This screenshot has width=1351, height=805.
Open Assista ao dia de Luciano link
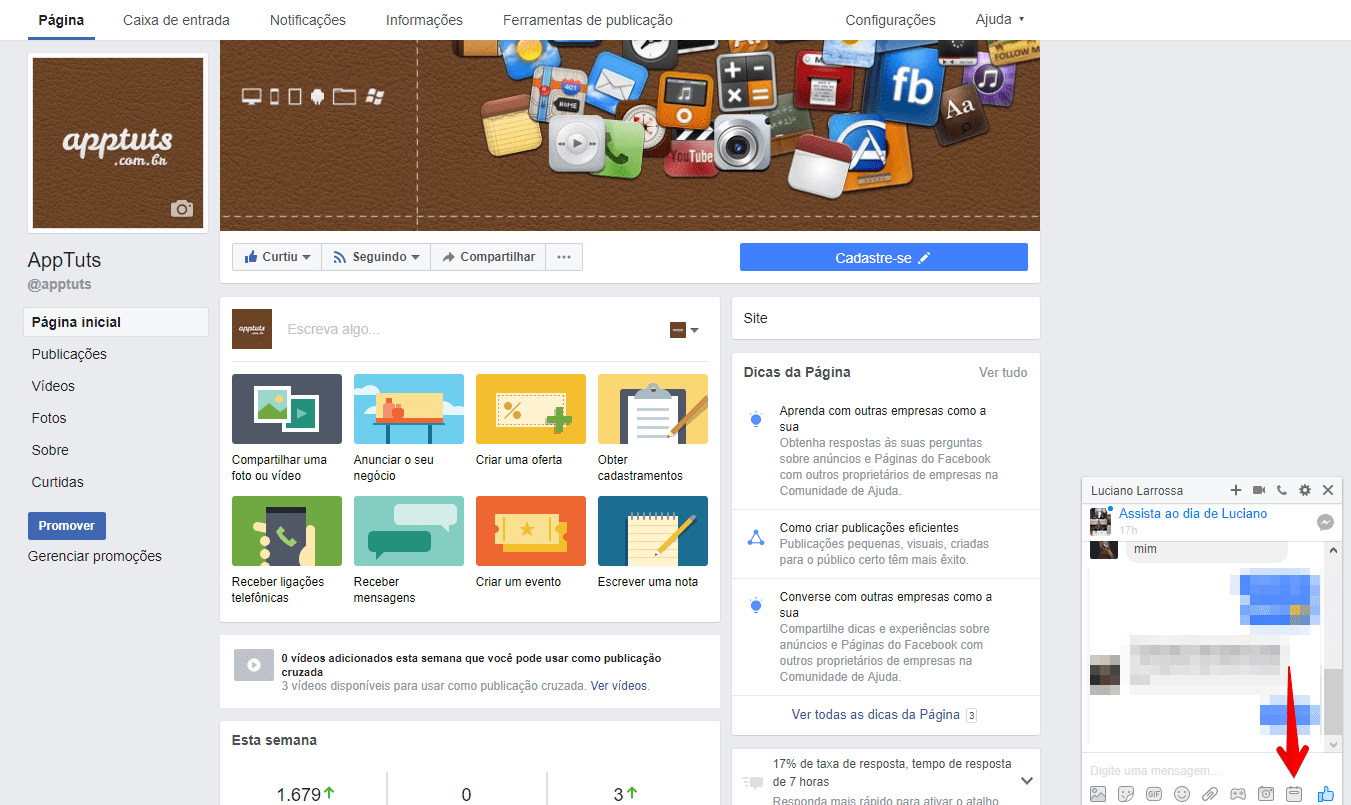(1193, 513)
